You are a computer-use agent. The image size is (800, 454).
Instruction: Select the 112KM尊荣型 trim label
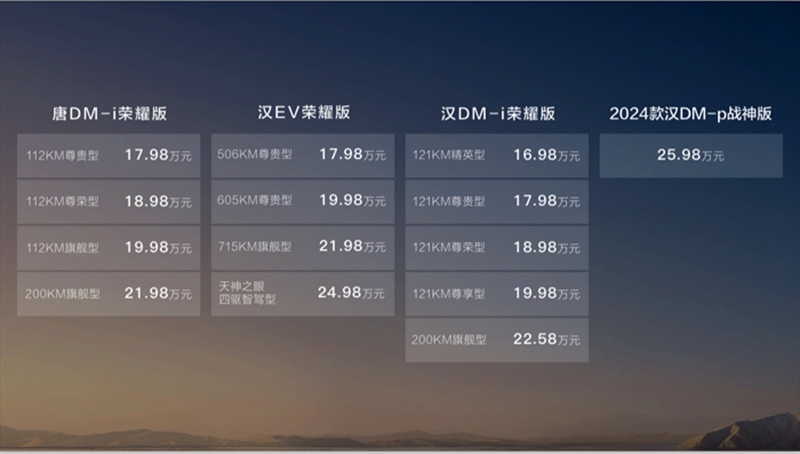[x=62, y=201]
